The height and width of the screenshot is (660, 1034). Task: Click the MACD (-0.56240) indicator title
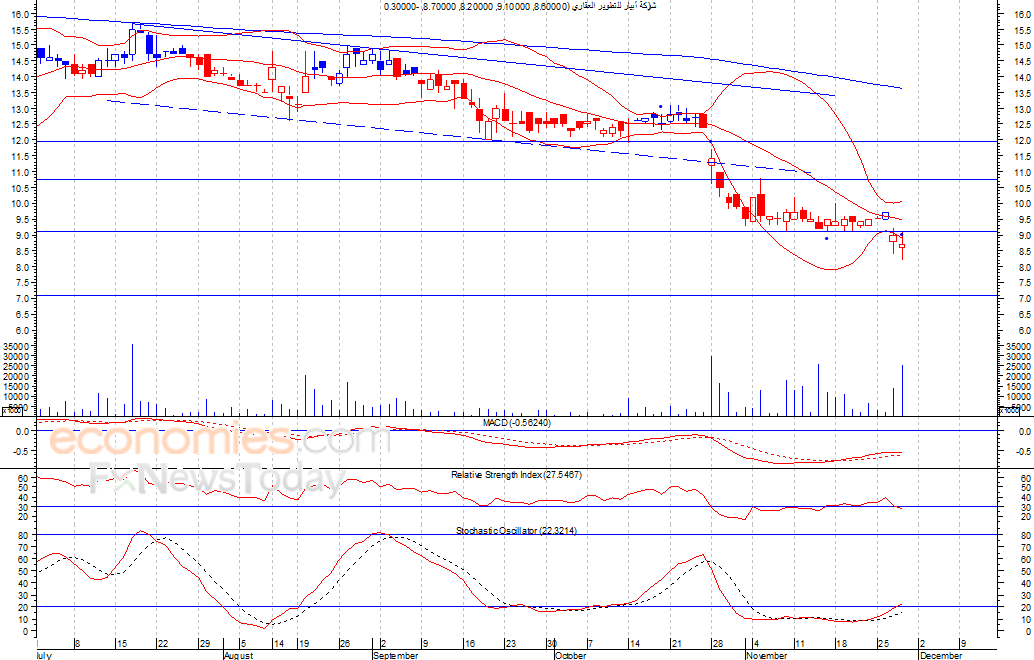(x=516, y=423)
